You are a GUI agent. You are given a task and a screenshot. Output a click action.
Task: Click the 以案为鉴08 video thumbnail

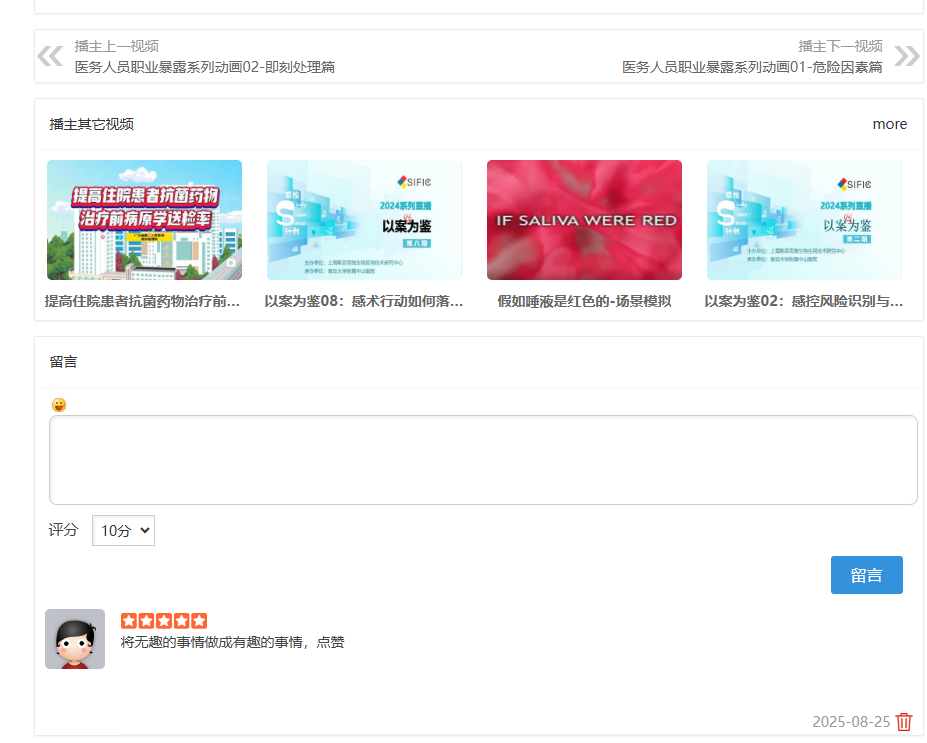point(363,219)
